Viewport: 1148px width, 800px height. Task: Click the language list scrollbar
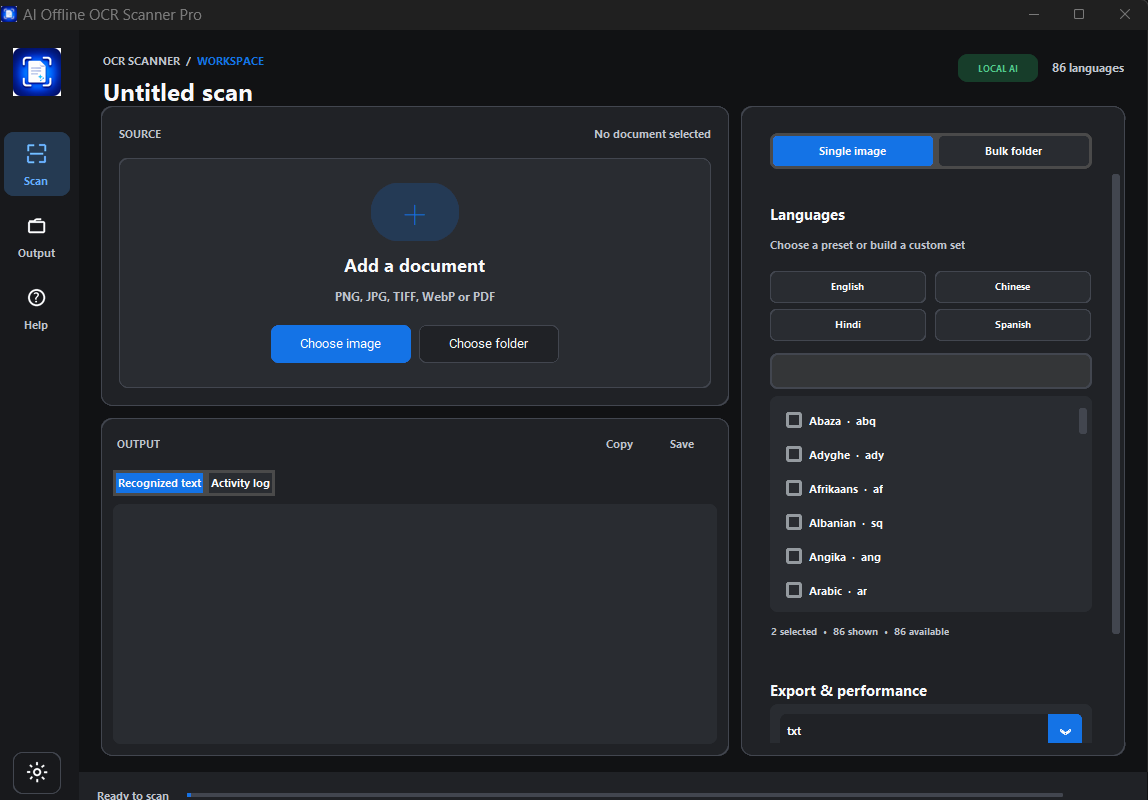pyautogui.click(x=1083, y=421)
